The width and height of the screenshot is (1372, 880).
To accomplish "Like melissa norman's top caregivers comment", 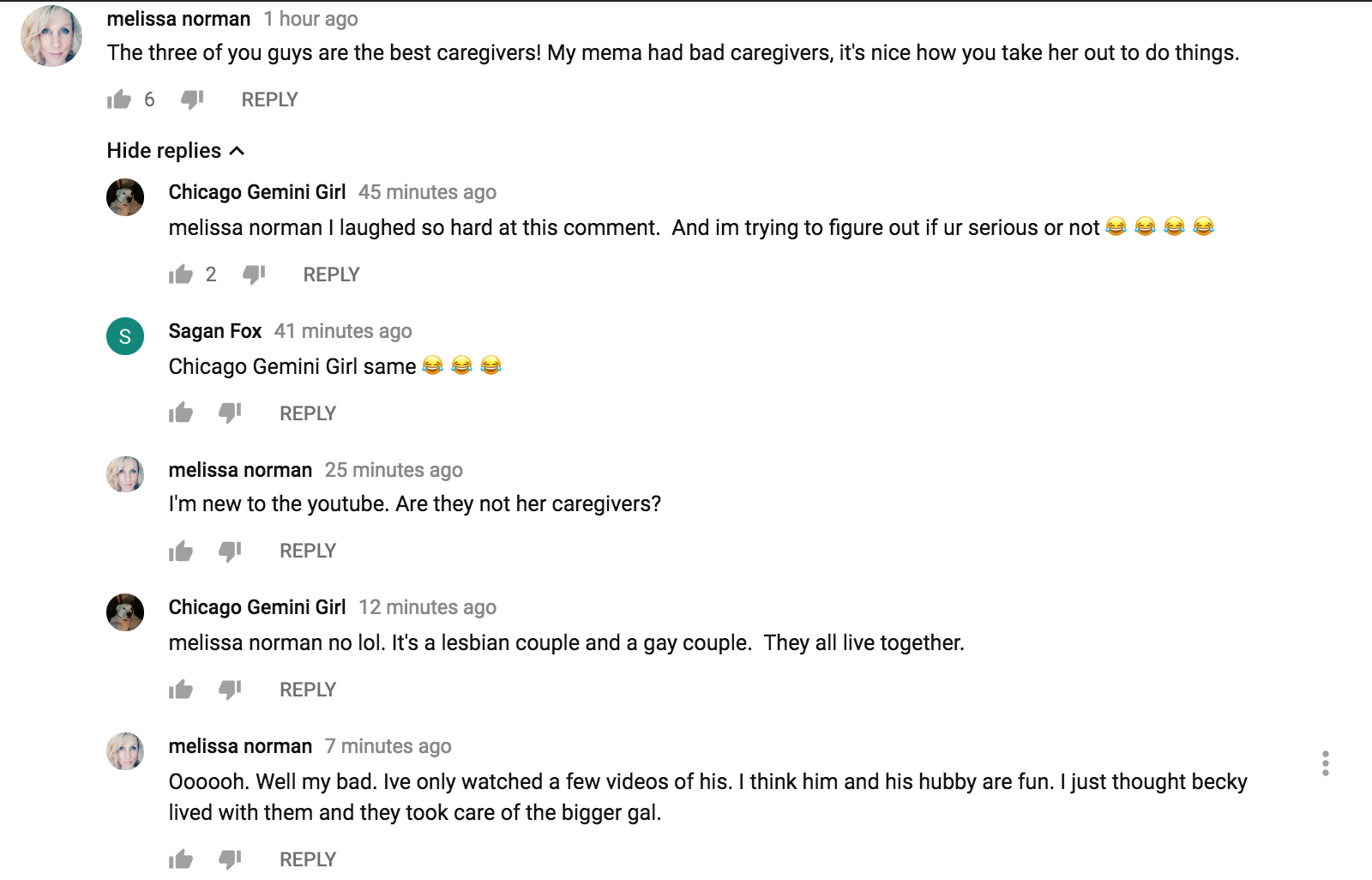I will [x=119, y=99].
